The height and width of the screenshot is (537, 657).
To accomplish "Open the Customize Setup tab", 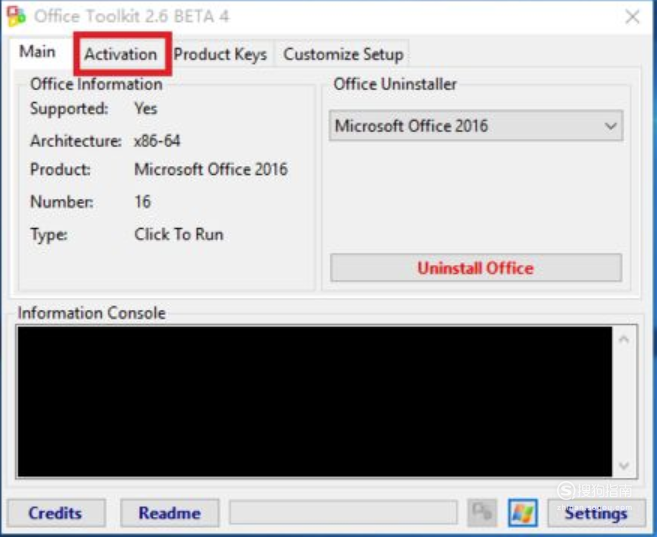I will [343, 54].
